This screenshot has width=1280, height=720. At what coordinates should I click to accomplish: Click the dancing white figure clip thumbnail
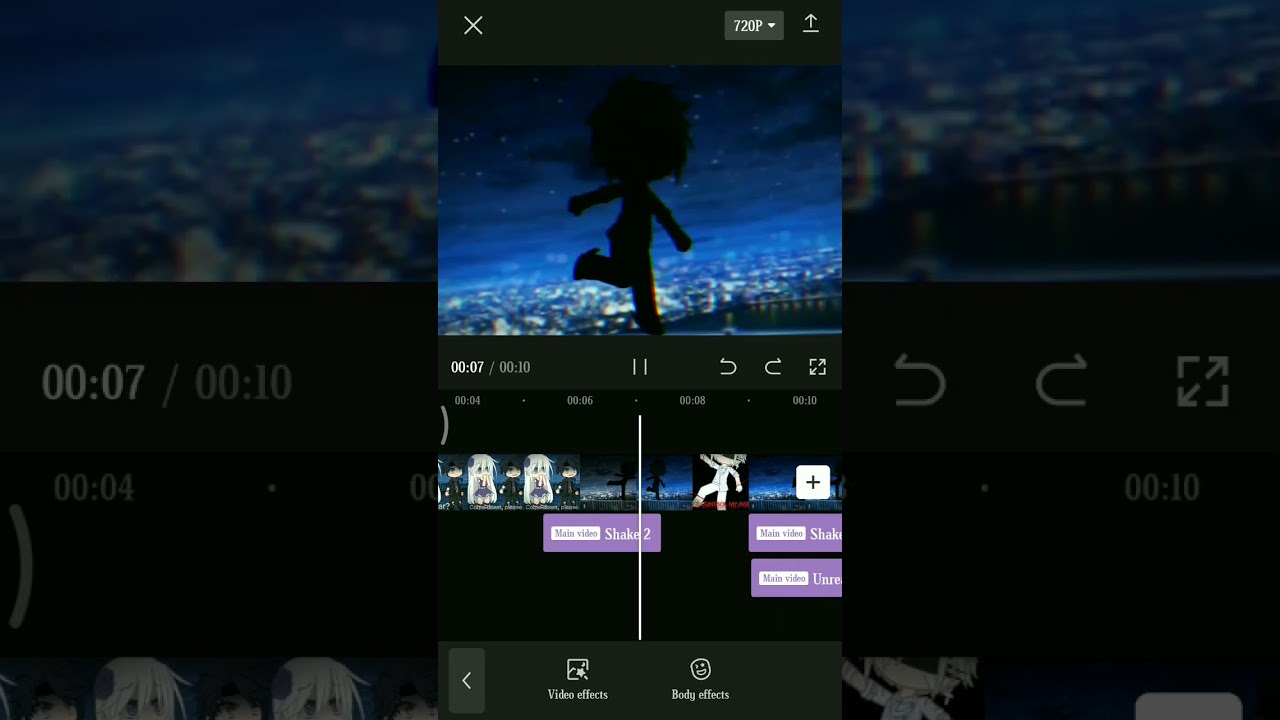[x=720, y=483]
